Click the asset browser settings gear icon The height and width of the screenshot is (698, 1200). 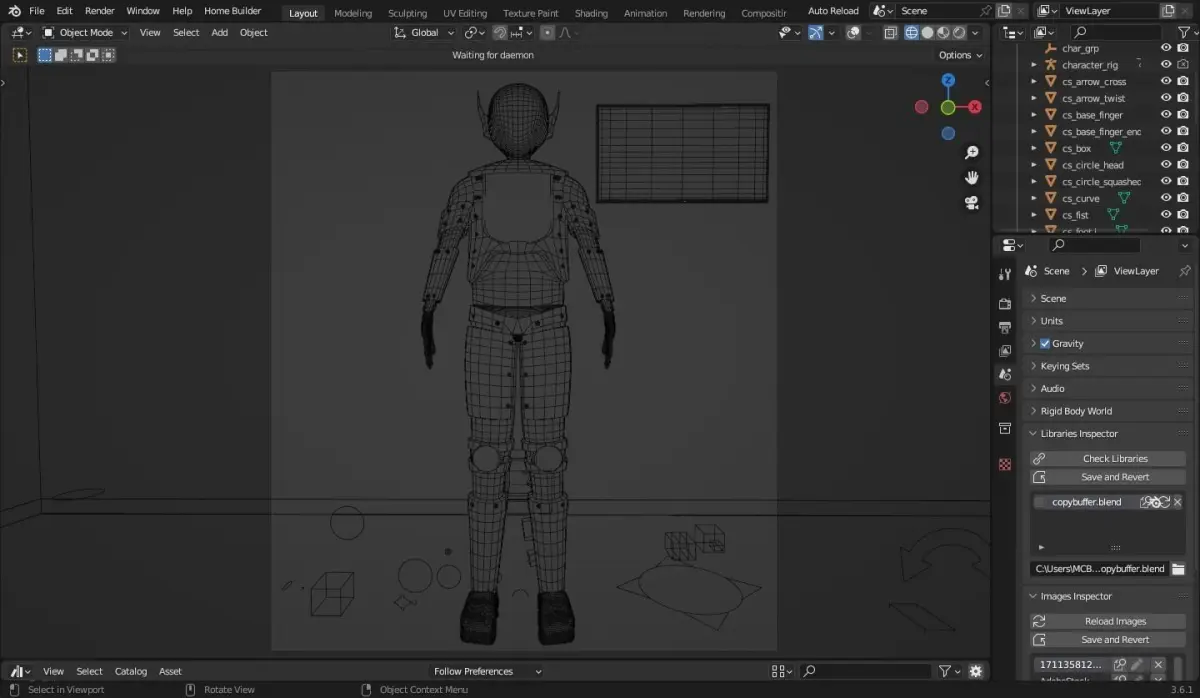point(976,671)
